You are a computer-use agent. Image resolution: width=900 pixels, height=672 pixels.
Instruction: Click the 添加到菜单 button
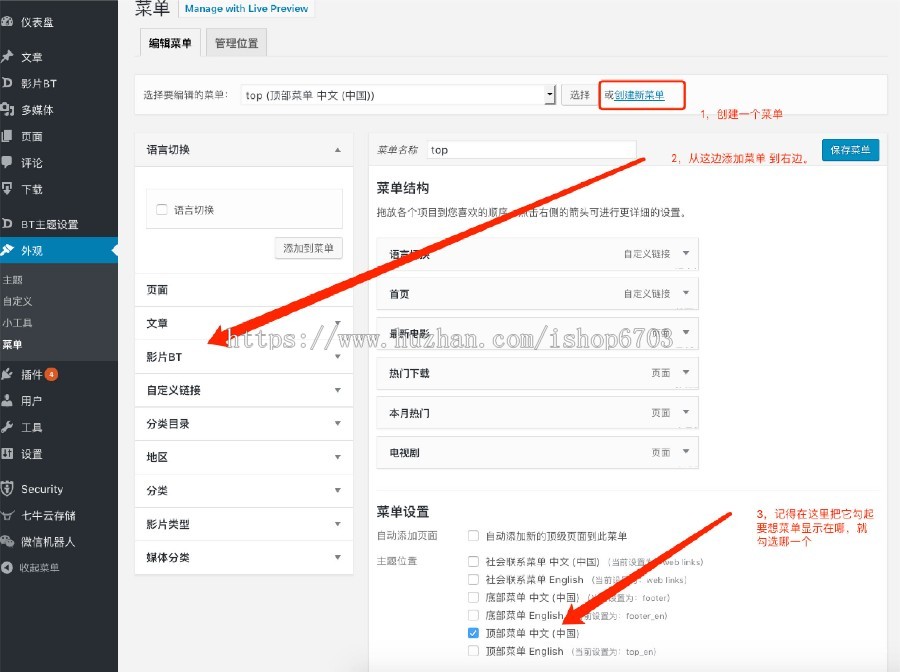pos(308,248)
